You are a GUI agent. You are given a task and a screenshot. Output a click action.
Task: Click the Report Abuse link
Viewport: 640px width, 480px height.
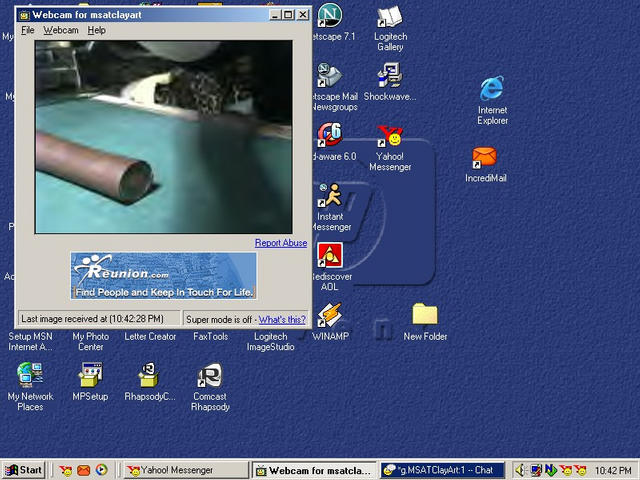(281, 243)
